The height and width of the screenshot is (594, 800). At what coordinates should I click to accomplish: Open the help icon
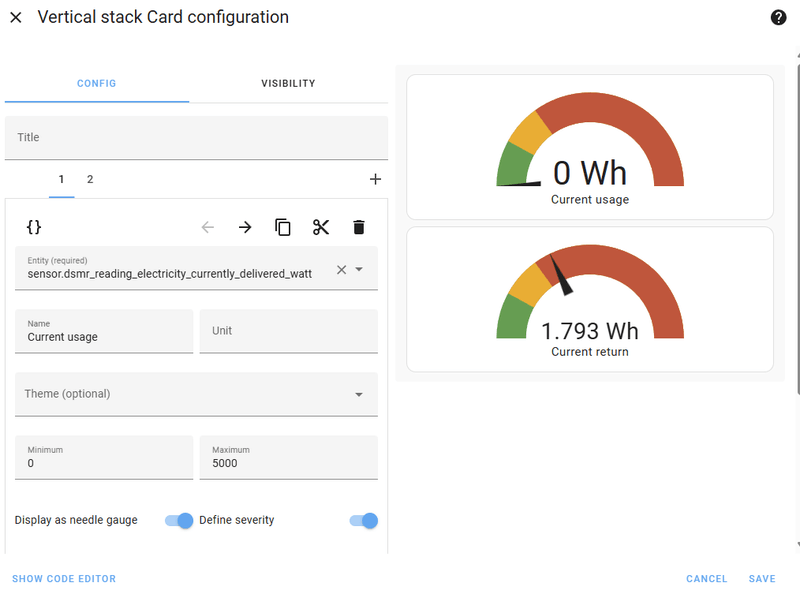(x=779, y=18)
